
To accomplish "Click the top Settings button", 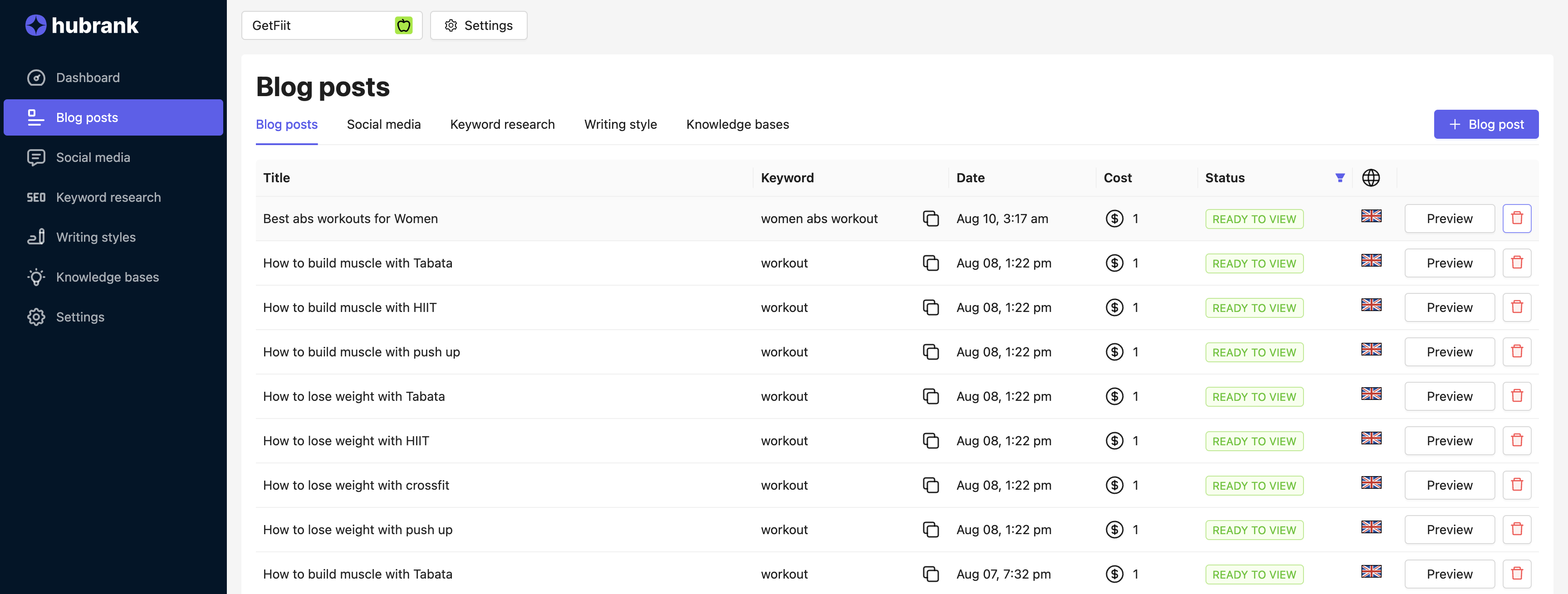I will coord(479,25).
